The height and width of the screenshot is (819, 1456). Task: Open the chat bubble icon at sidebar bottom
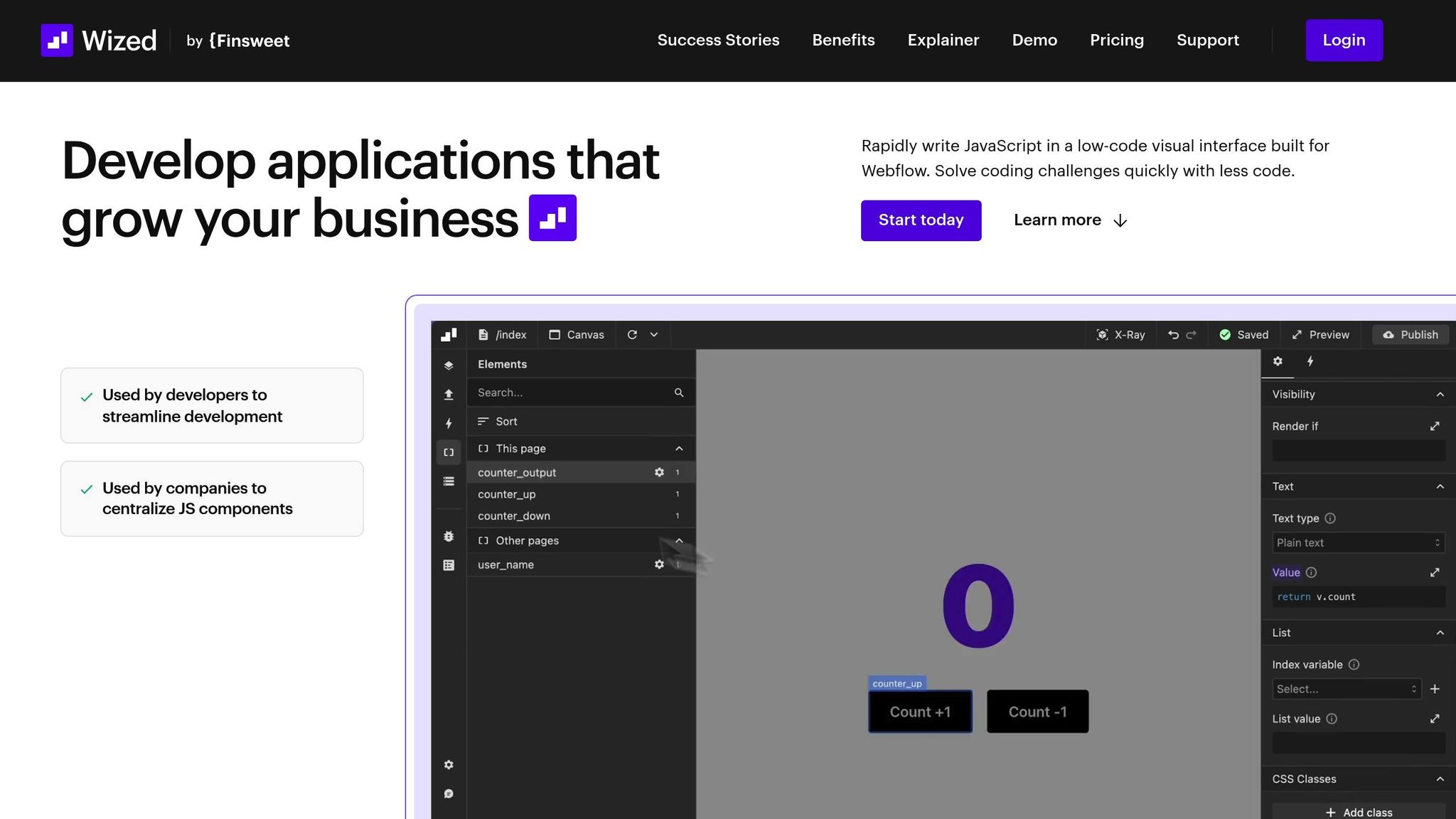[x=449, y=794]
